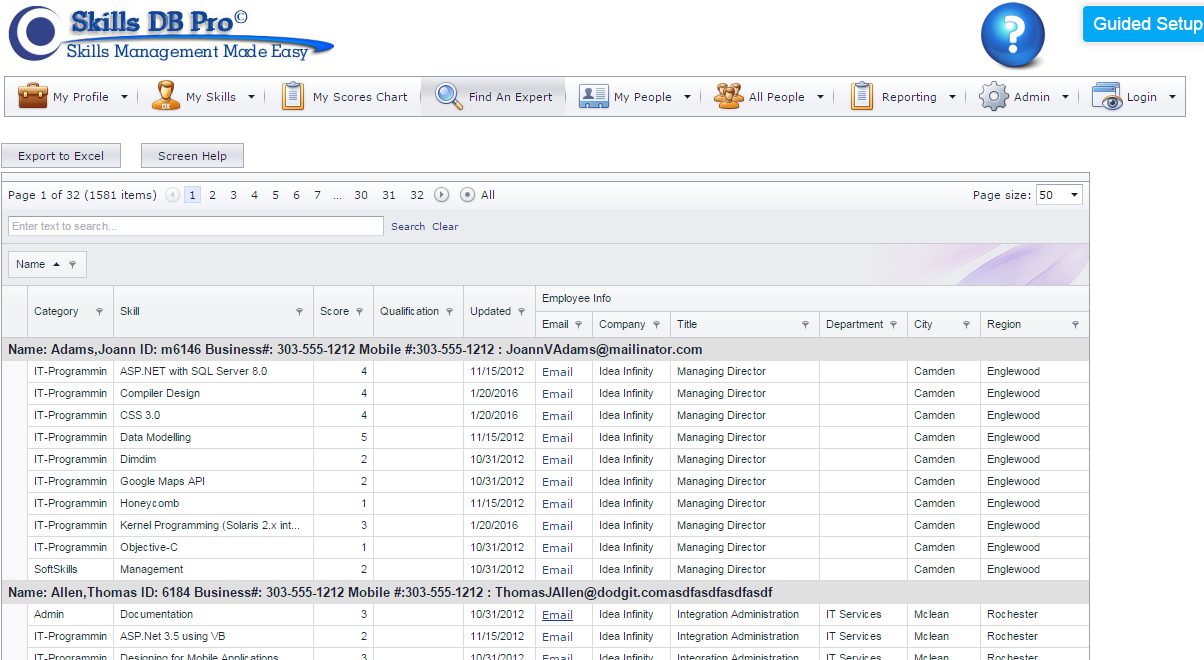
Task: Click filter icon on City column
Action: click(966, 325)
